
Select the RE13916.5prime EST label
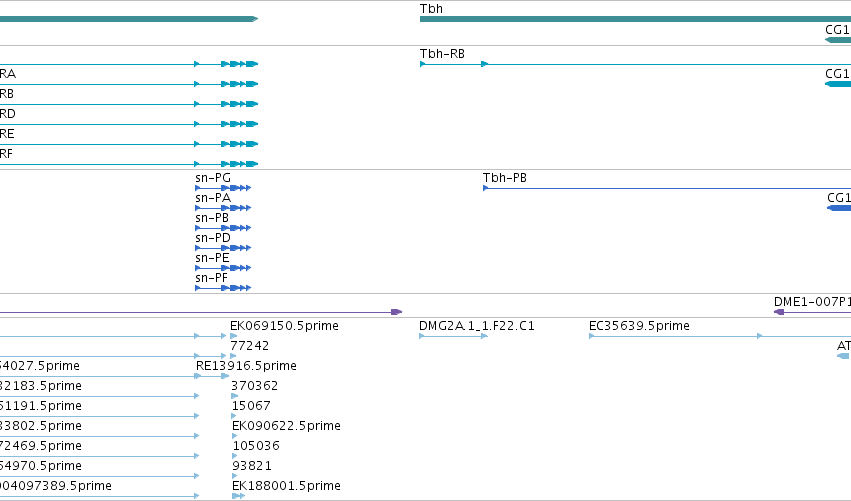246,366
